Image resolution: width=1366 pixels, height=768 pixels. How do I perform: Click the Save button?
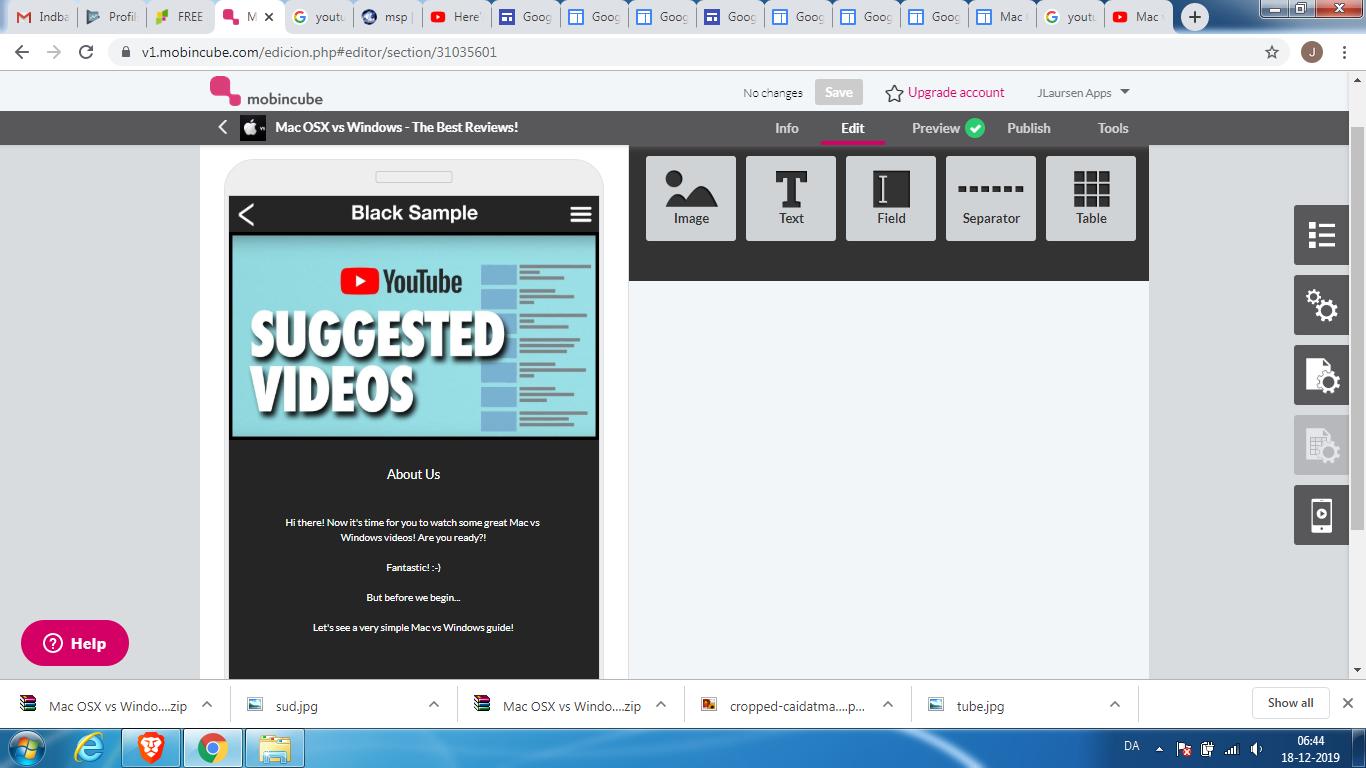(x=839, y=92)
